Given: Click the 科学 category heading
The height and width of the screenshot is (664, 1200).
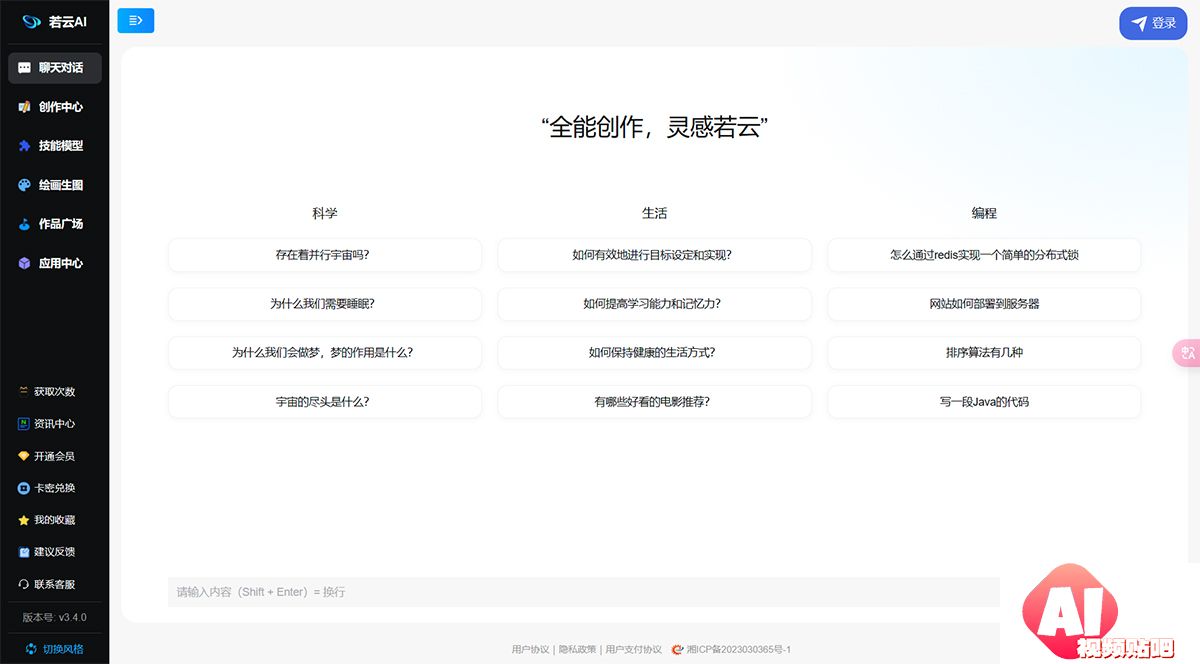Looking at the screenshot, I should click(325, 213).
